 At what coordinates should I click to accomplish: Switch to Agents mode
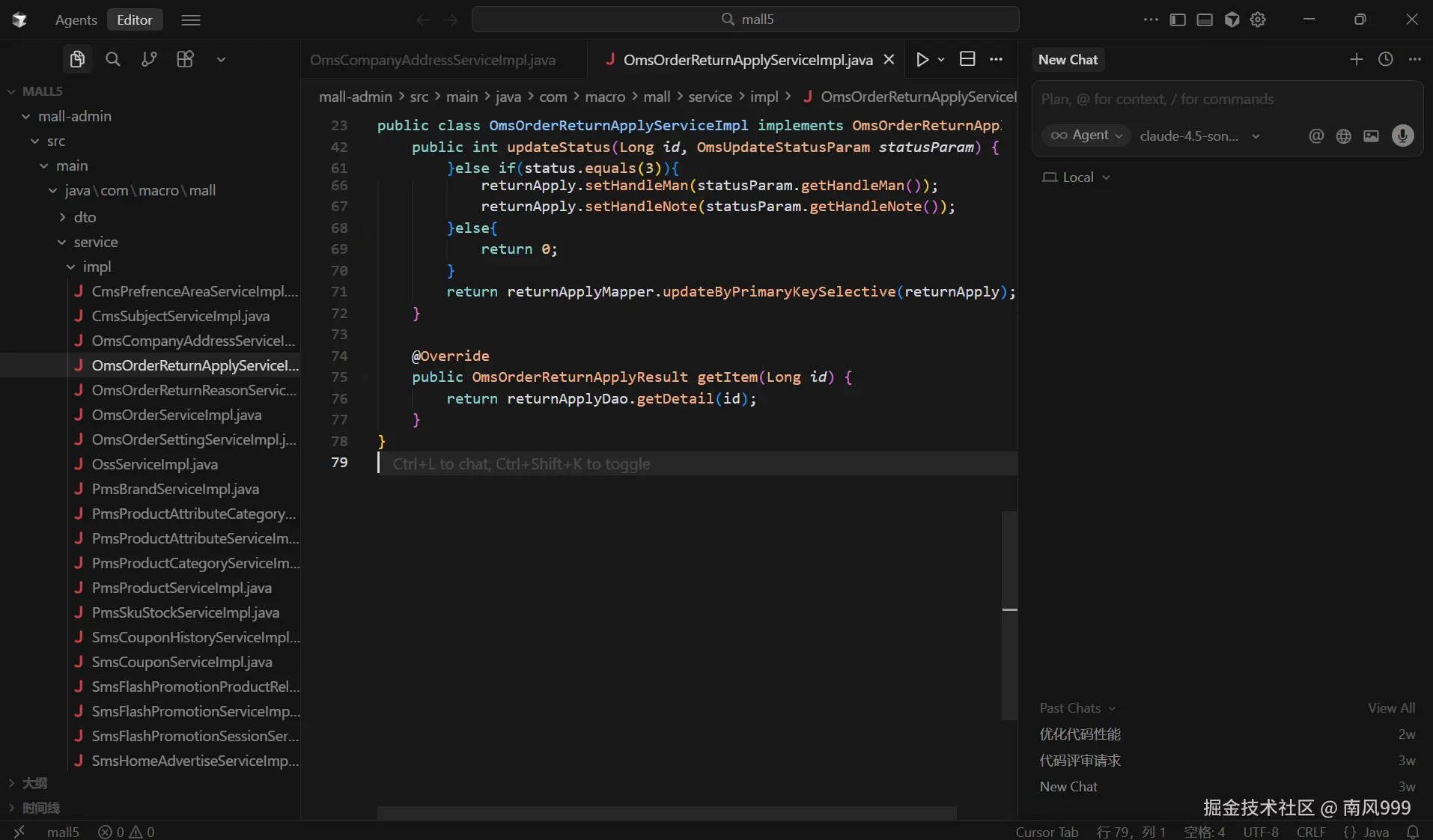(x=76, y=19)
